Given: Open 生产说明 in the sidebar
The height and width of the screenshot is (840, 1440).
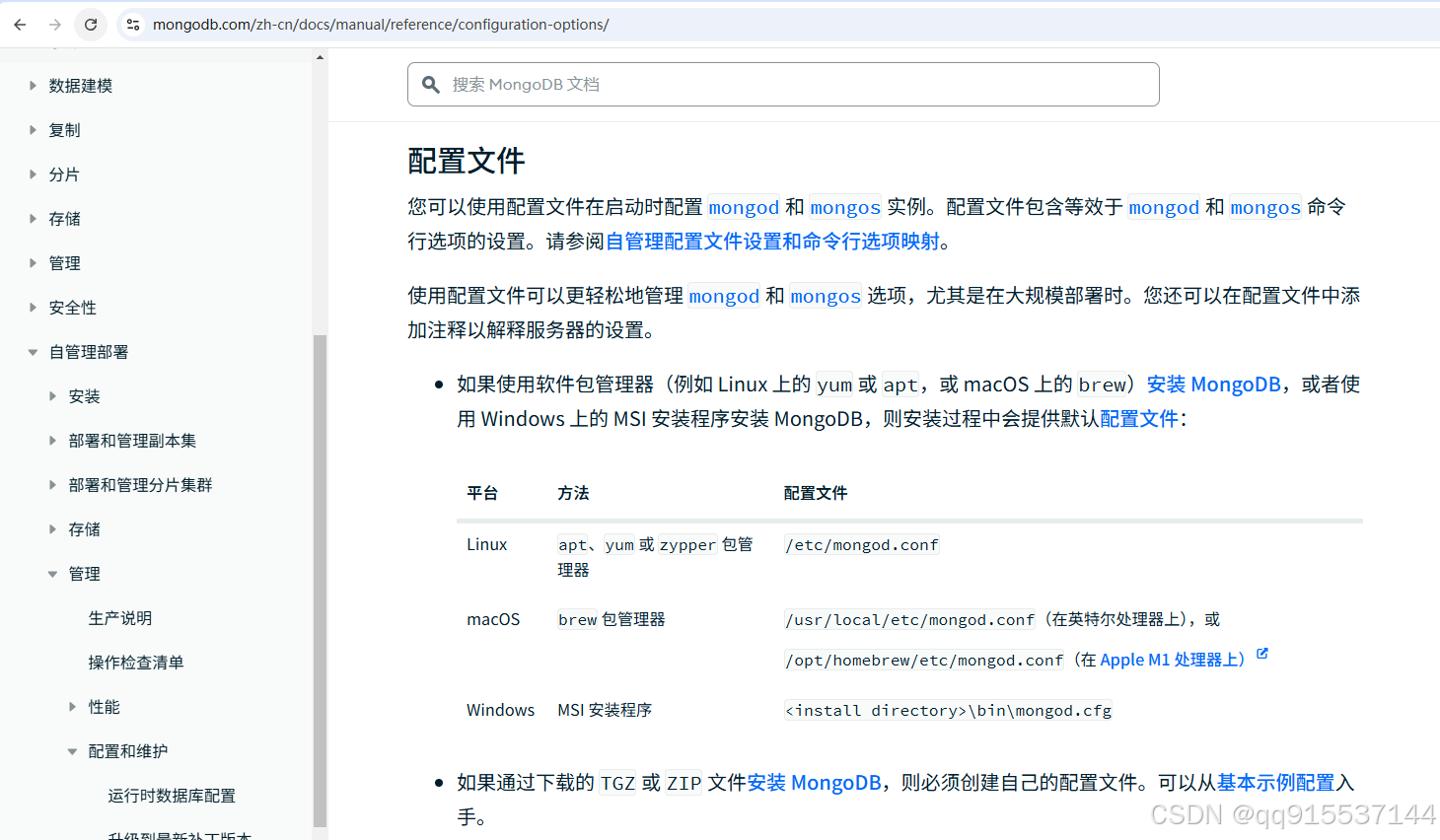Looking at the screenshot, I should [120, 618].
